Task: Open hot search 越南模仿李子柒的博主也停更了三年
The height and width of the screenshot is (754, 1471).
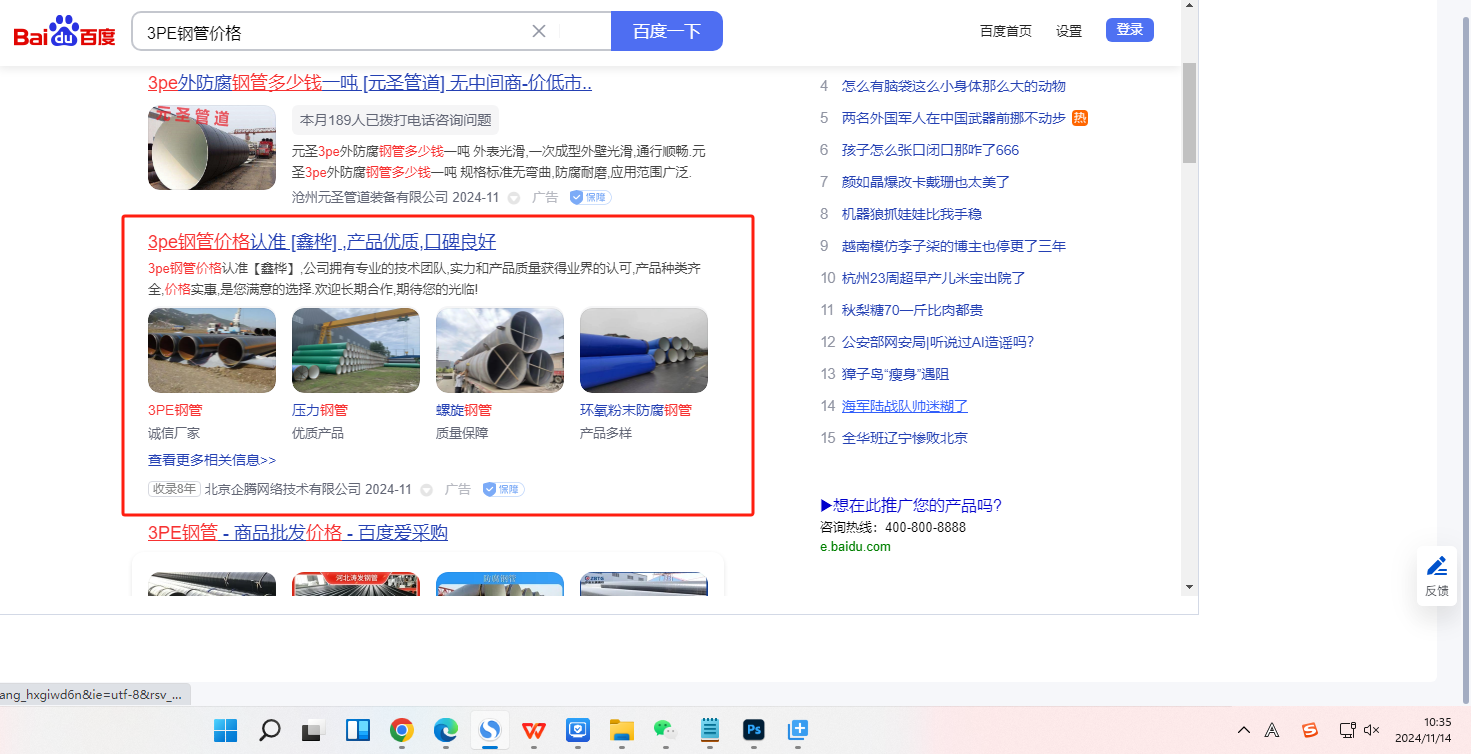Action: (954, 246)
